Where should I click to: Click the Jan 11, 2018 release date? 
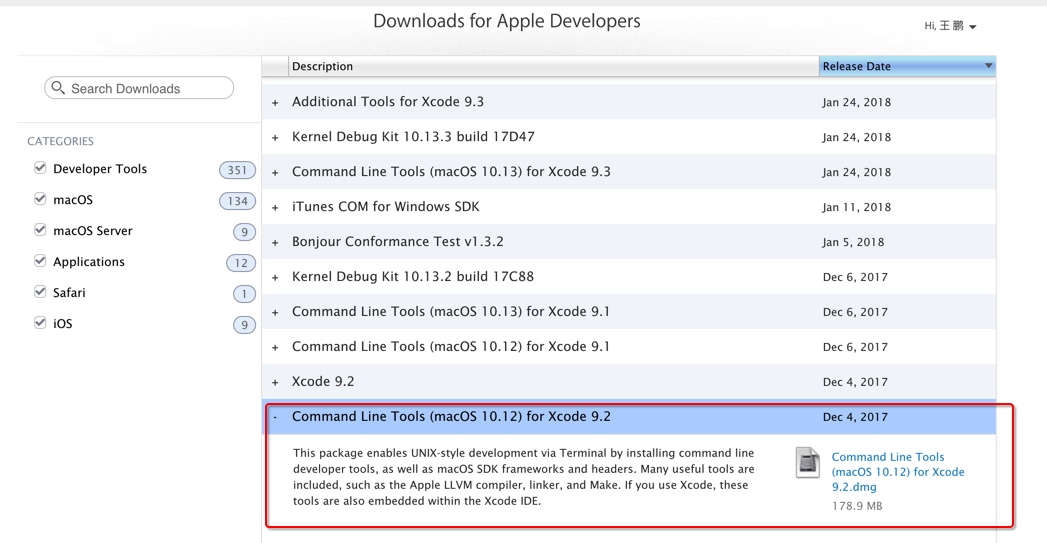[857, 207]
